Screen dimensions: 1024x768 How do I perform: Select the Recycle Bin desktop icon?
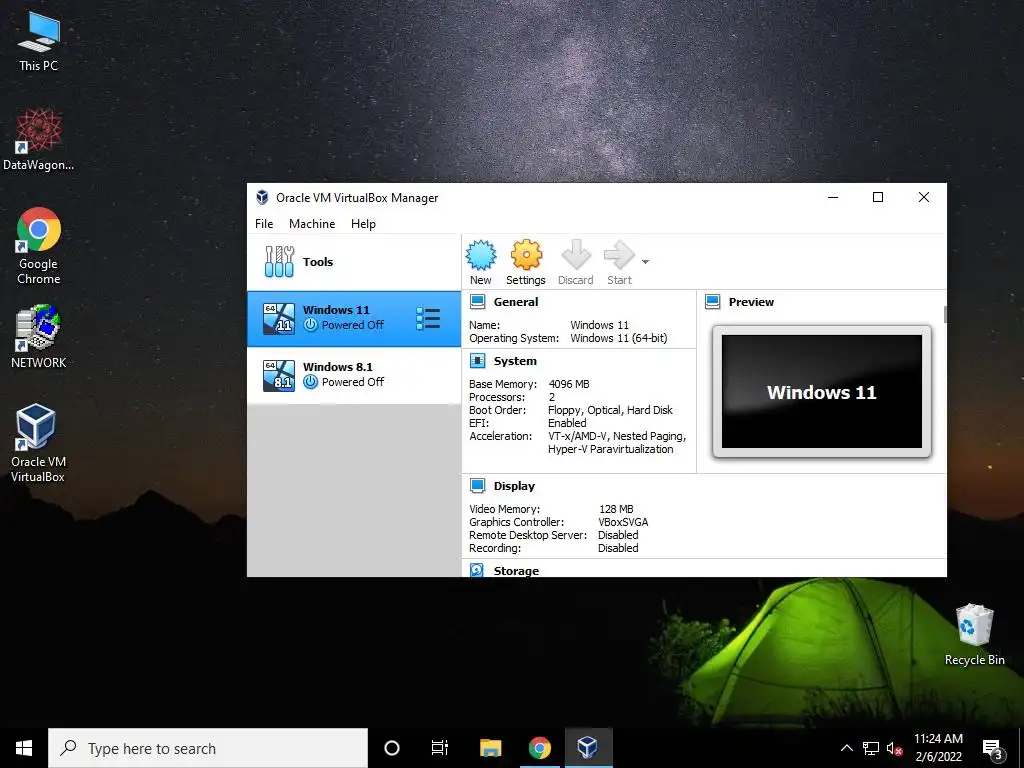tap(974, 635)
